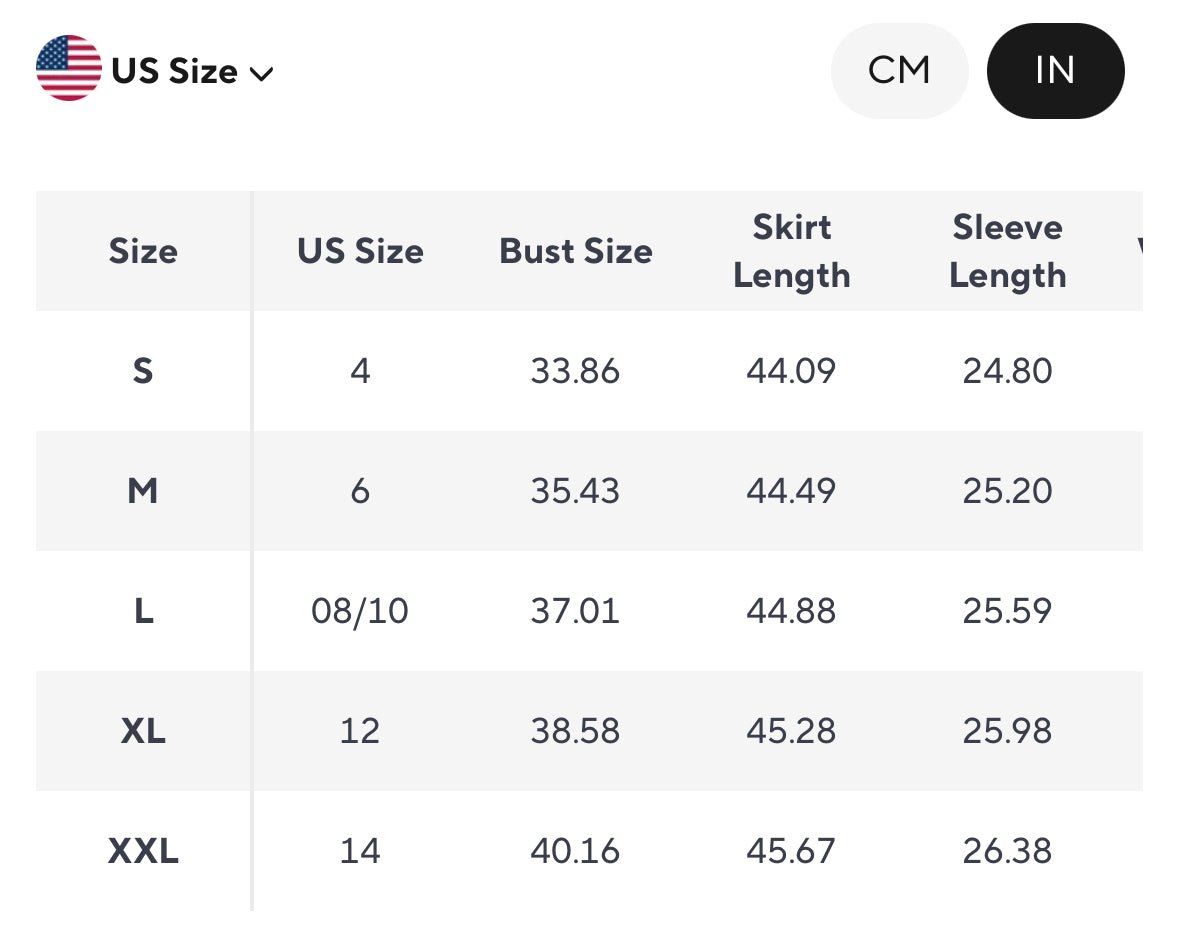Select the XL size row label
The width and height of the screenshot is (1179, 925).
click(143, 731)
